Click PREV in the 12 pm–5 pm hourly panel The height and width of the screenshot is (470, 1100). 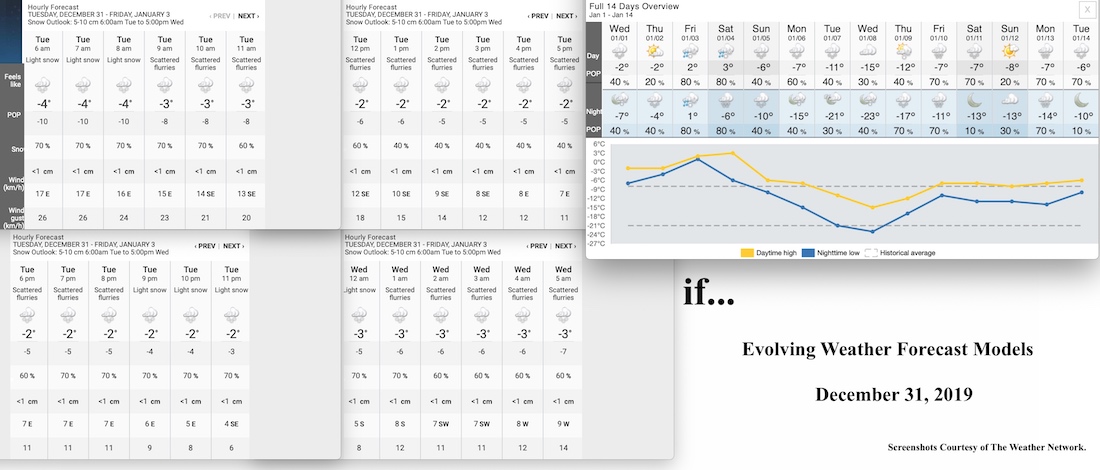(x=538, y=16)
